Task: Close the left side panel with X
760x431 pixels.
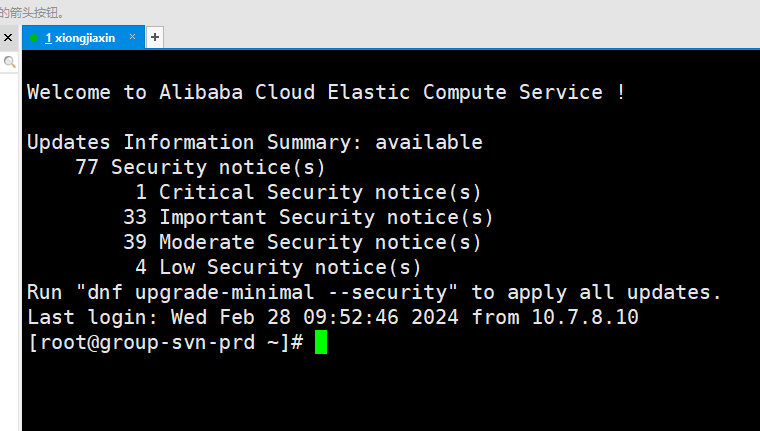Action: pyautogui.click(x=8, y=37)
